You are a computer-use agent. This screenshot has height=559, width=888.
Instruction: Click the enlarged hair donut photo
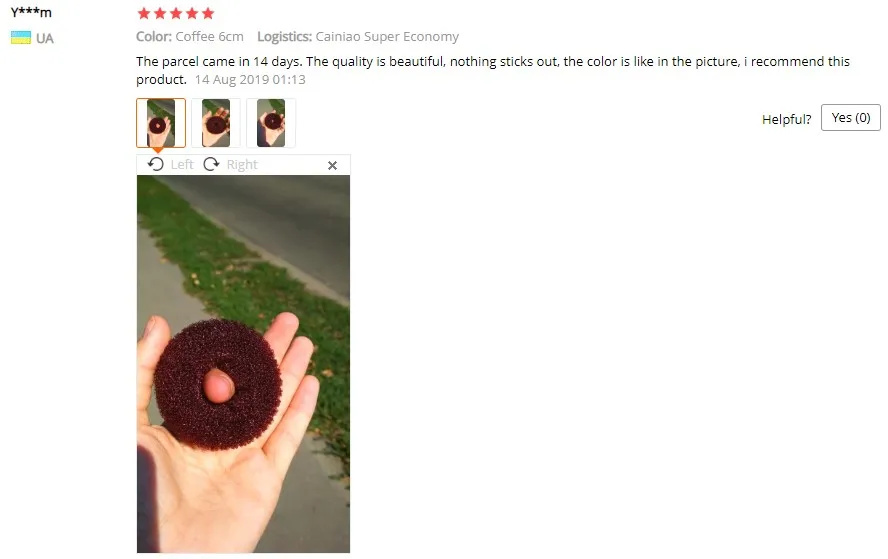click(244, 364)
